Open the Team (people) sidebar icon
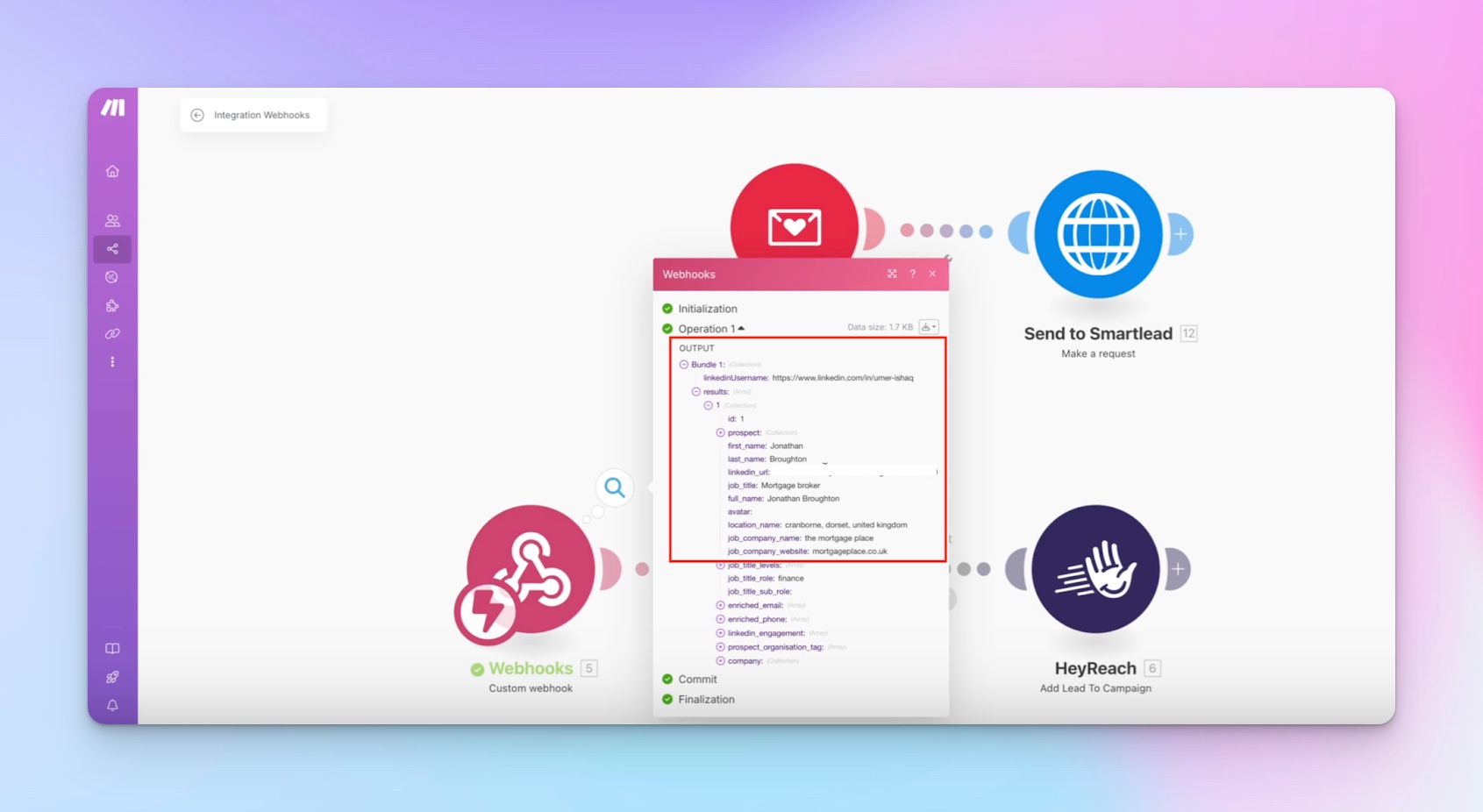The height and width of the screenshot is (812, 1483). [112, 221]
